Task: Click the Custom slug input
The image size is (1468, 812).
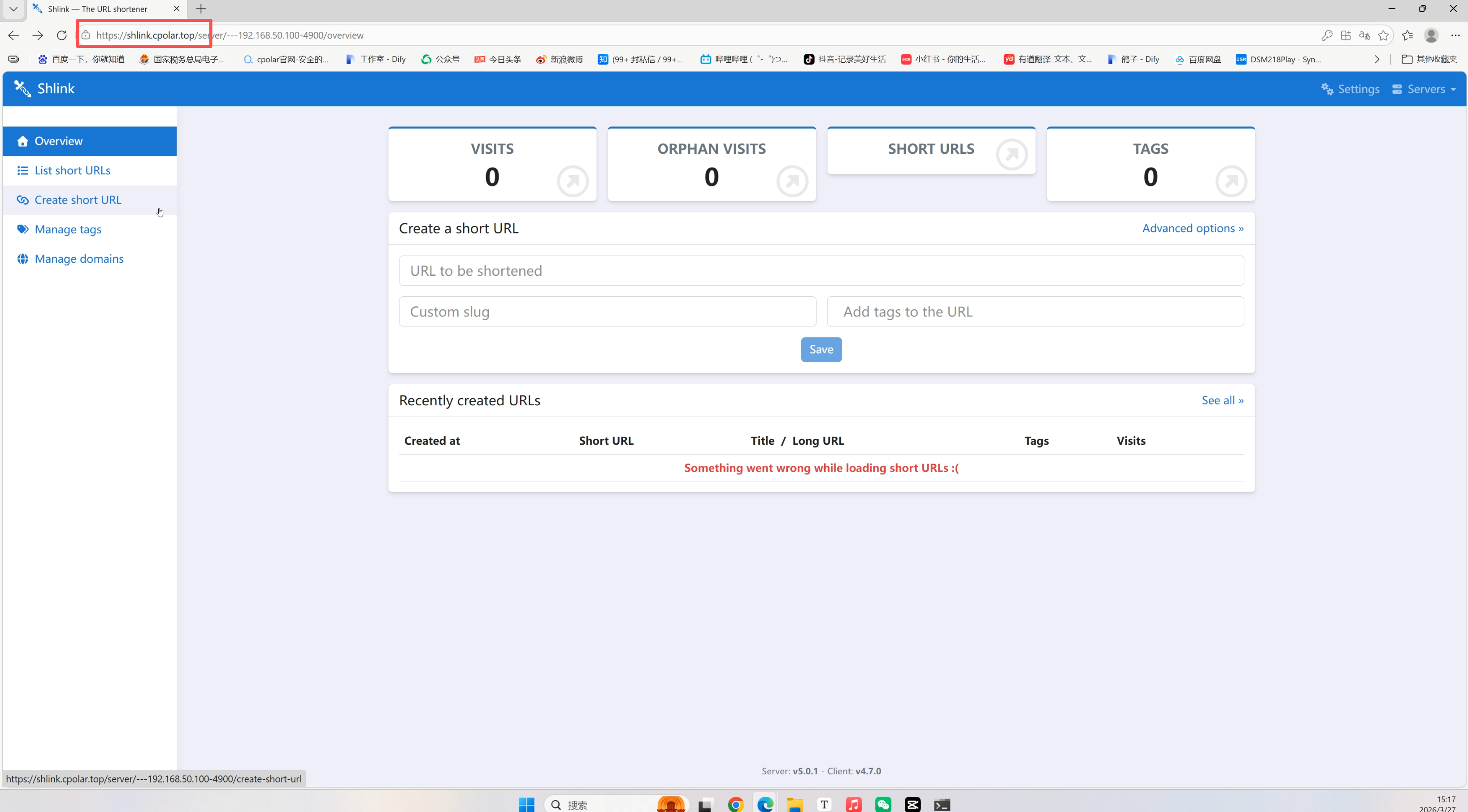Action: pyautogui.click(x=607, y=312)
